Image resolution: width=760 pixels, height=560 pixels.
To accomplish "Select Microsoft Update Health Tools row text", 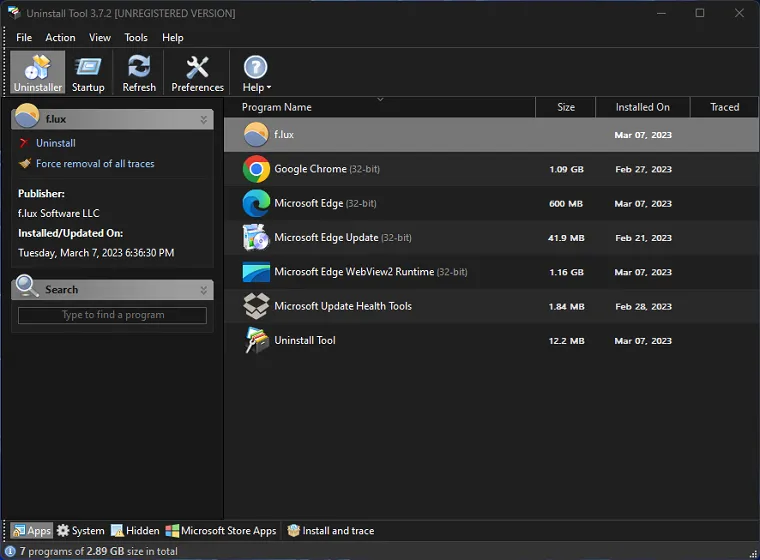I will click(x=343, y=306).
